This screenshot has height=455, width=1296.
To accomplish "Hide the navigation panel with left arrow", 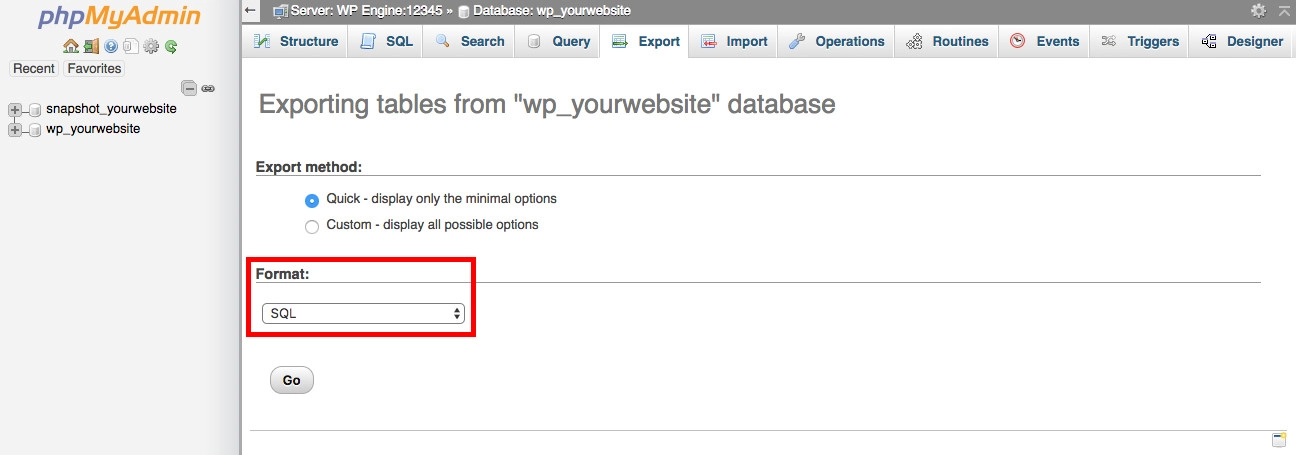I will coord(252,10).
